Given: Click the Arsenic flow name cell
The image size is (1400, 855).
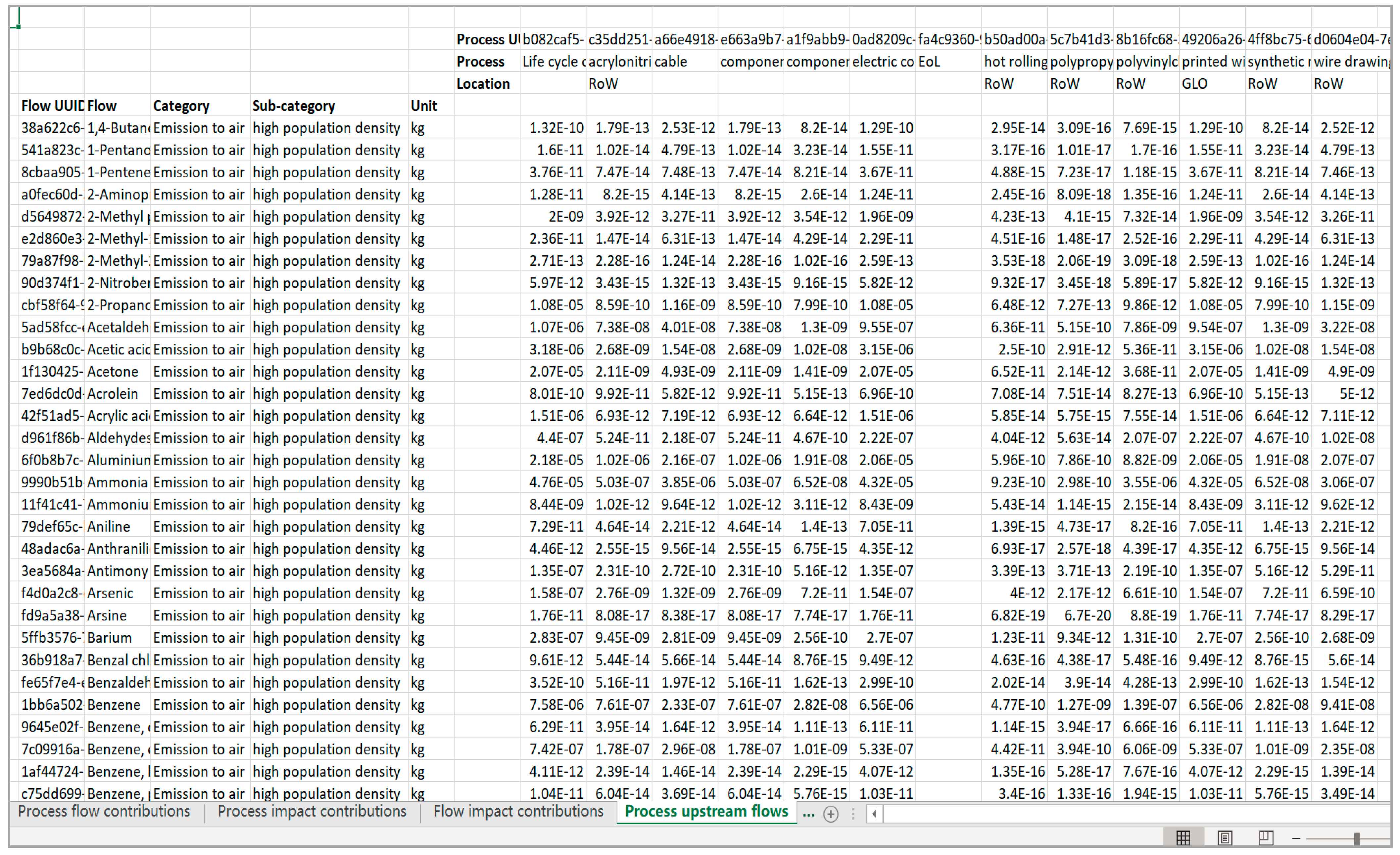Looking at the screenshot, I should [118, 593].
